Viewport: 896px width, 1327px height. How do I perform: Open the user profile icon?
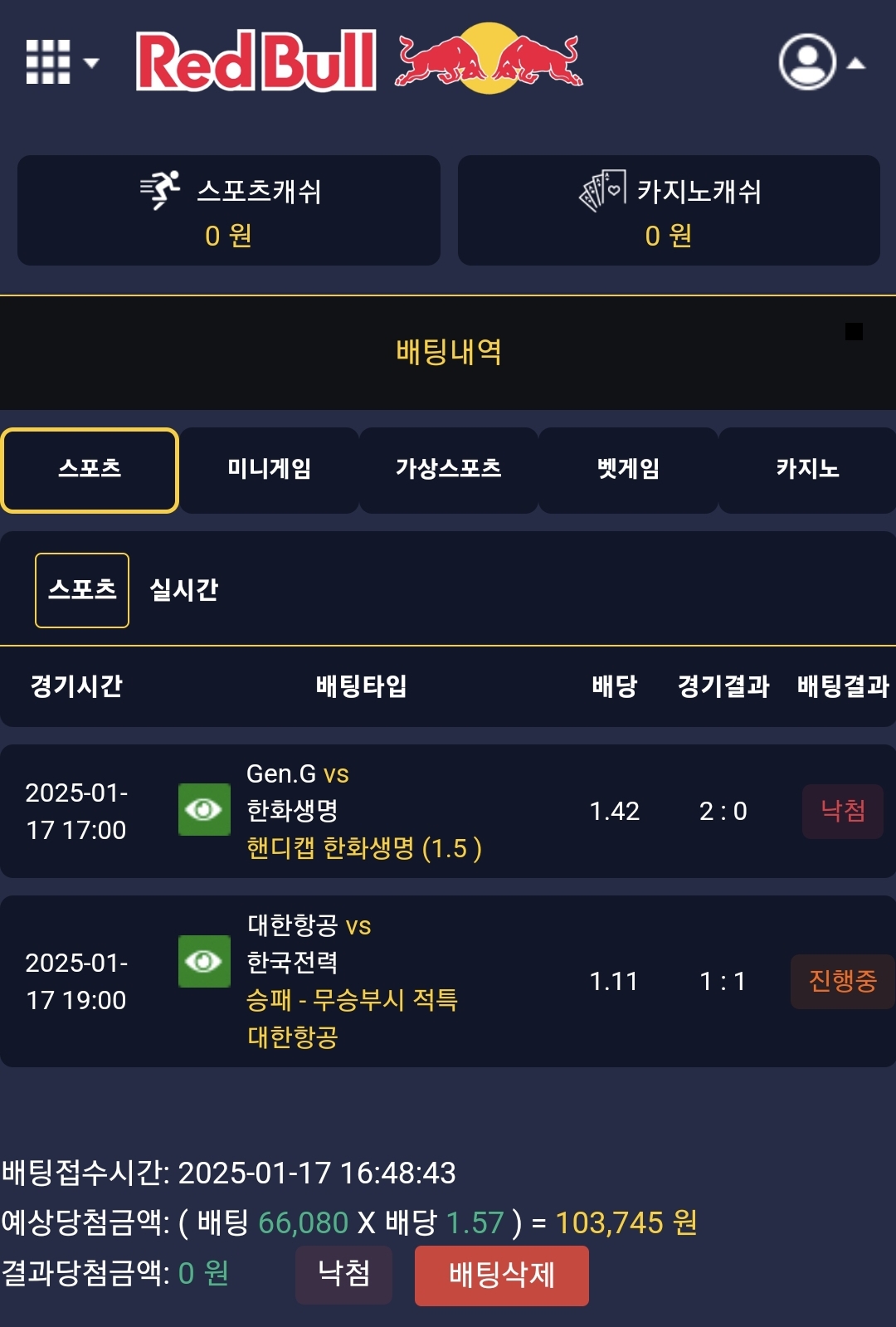click(806, 61)
